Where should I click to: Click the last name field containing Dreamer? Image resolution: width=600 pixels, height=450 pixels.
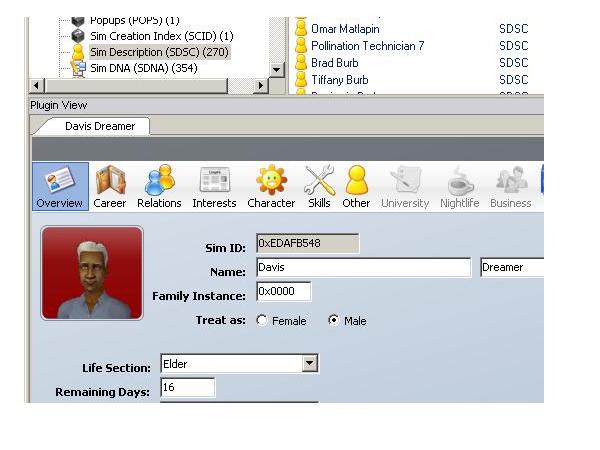point(512,267)
